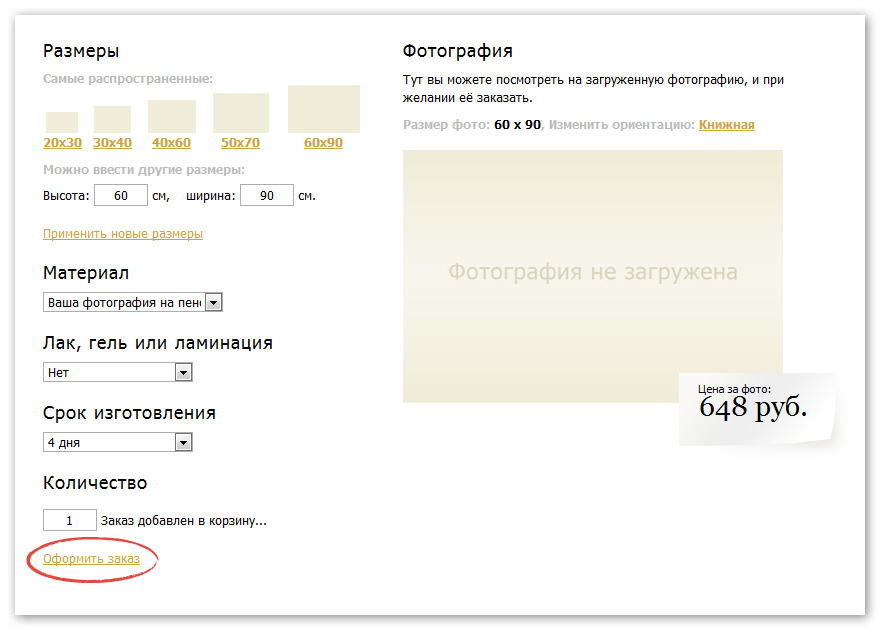Screen dimensions: 880x630
Task: Click the Размеры heading
Action: [x=81, y=52]
